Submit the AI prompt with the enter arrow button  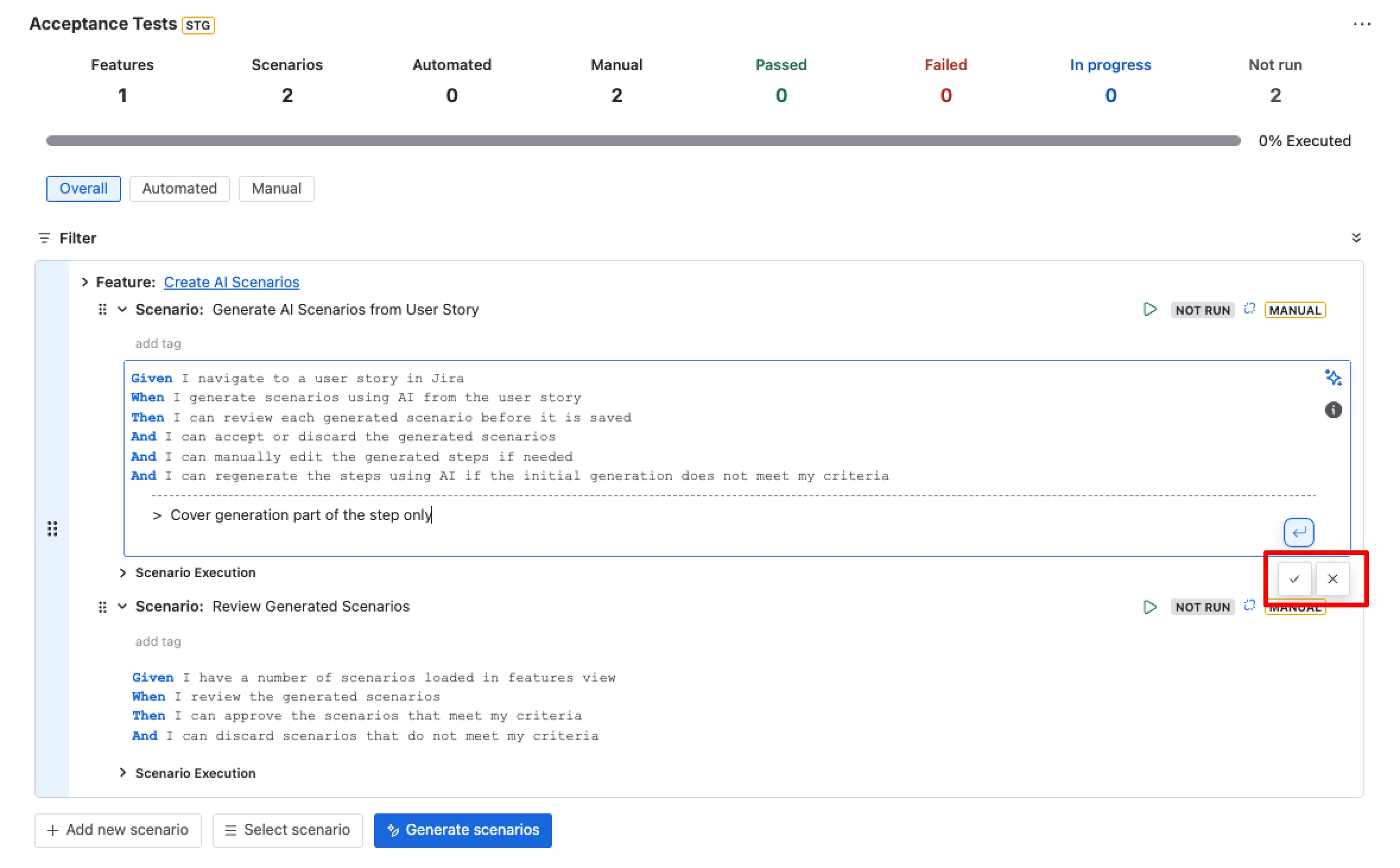pyautogui.click(x=1298, y=532)
